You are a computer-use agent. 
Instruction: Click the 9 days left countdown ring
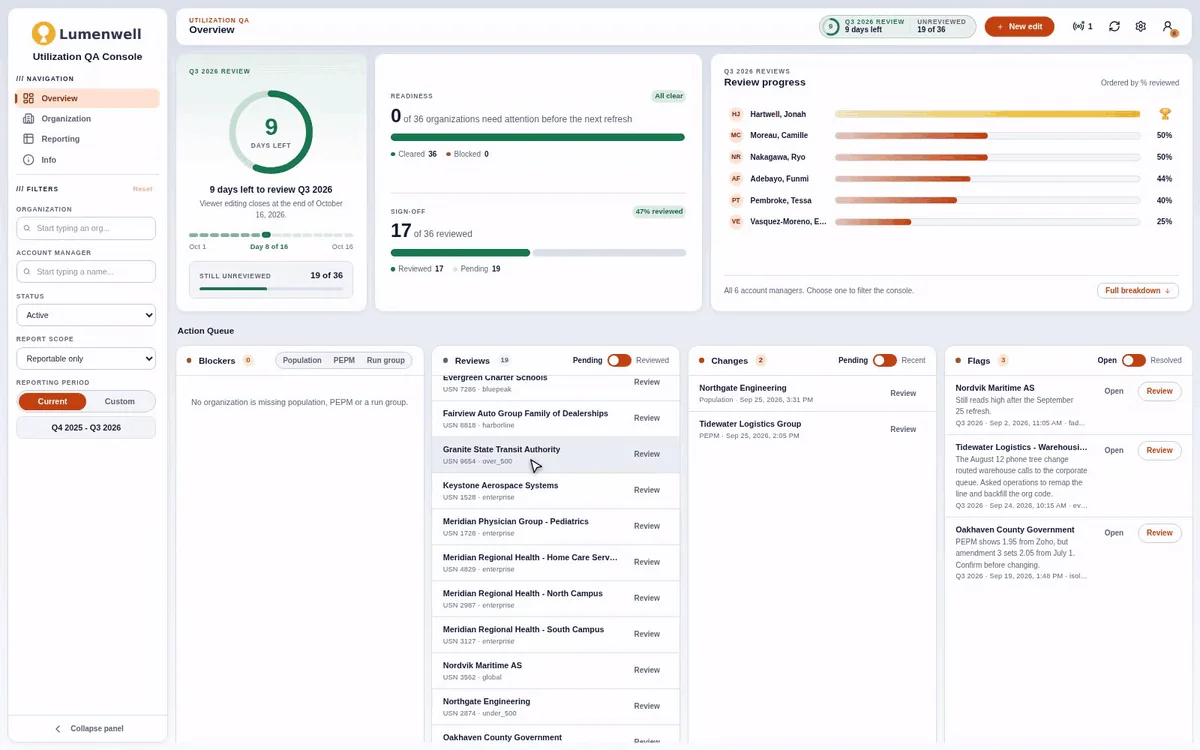271,132
